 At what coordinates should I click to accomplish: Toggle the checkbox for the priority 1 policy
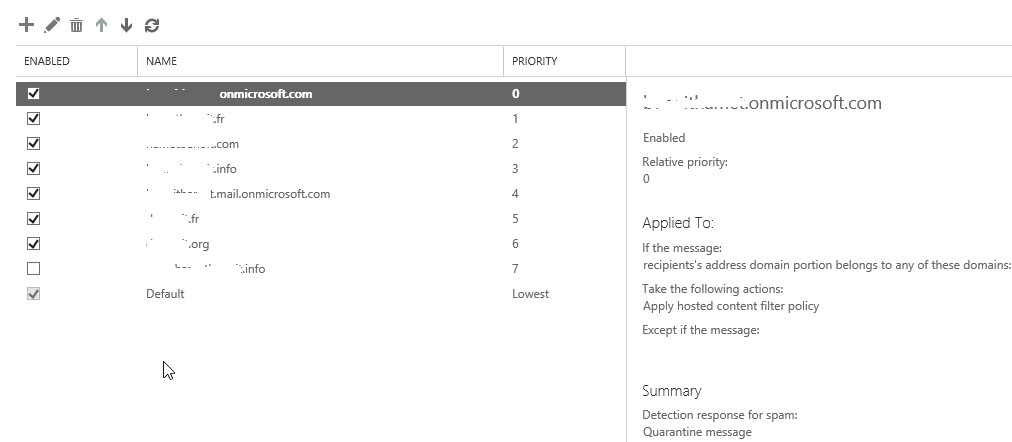(x=34, y=118)
